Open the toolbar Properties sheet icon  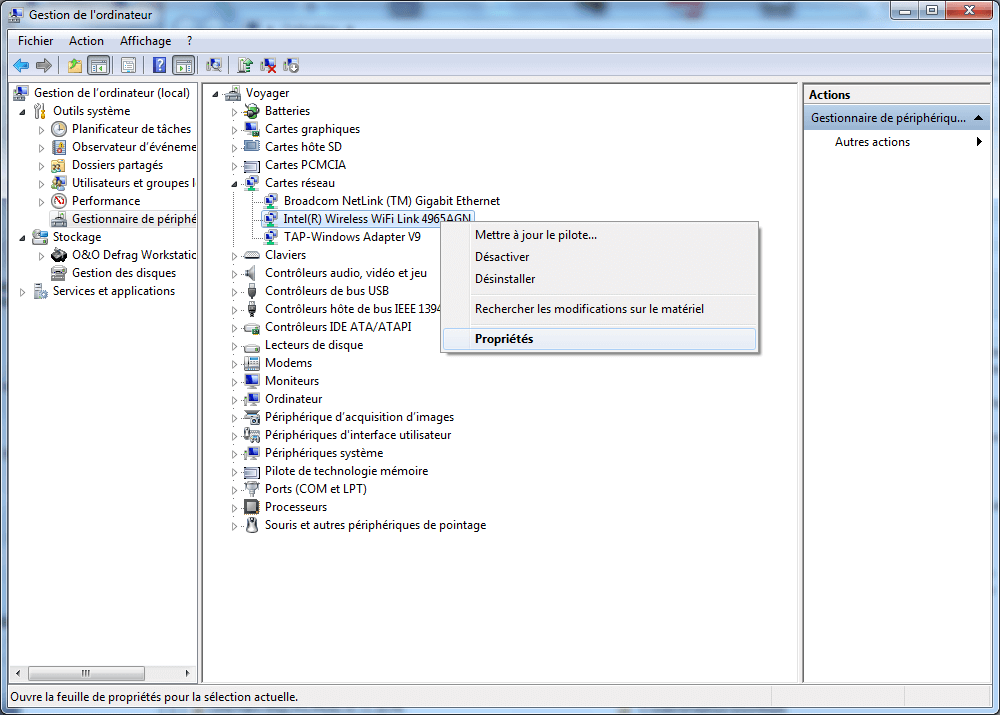(128, 65)
